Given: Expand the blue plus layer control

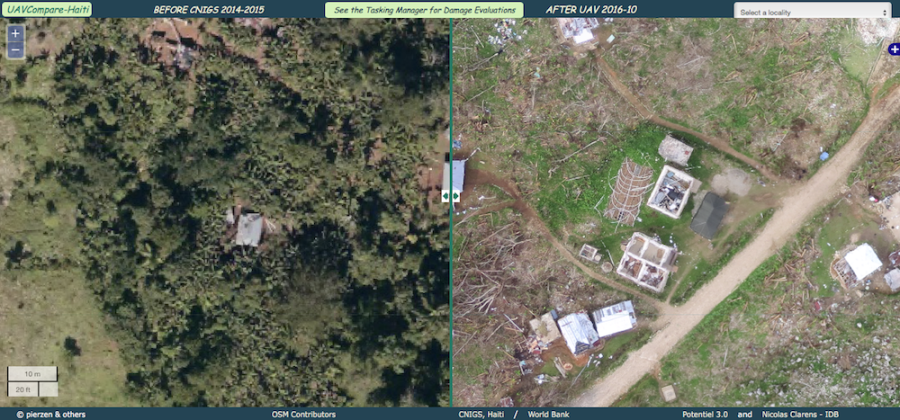Looking at the screenshot, I should (893, 49).
